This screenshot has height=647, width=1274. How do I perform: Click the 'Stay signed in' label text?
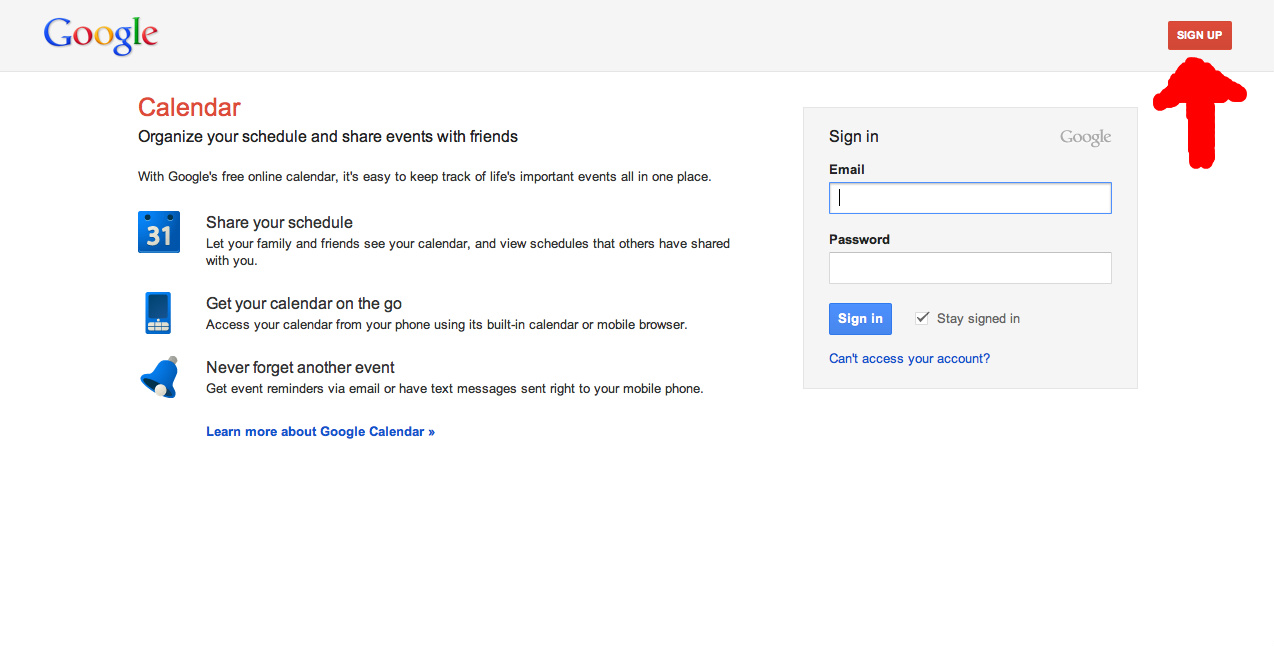tap(978, 319)
